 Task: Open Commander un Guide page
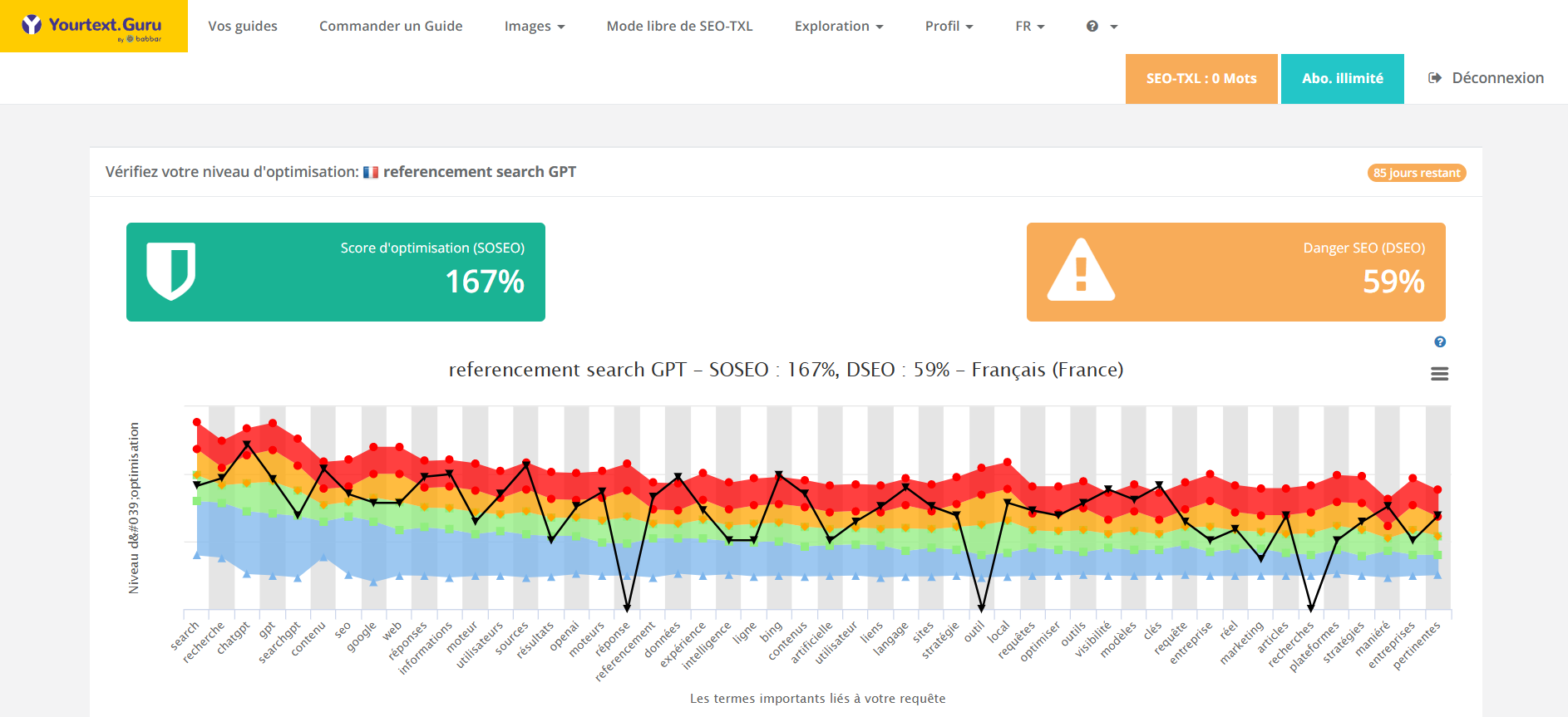(391, 27)
